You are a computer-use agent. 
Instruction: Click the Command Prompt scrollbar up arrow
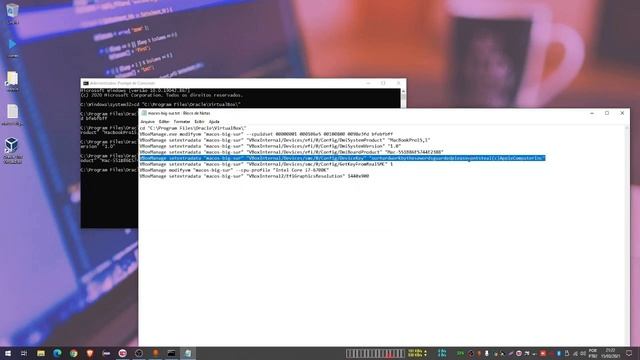(x=403, y=91)
